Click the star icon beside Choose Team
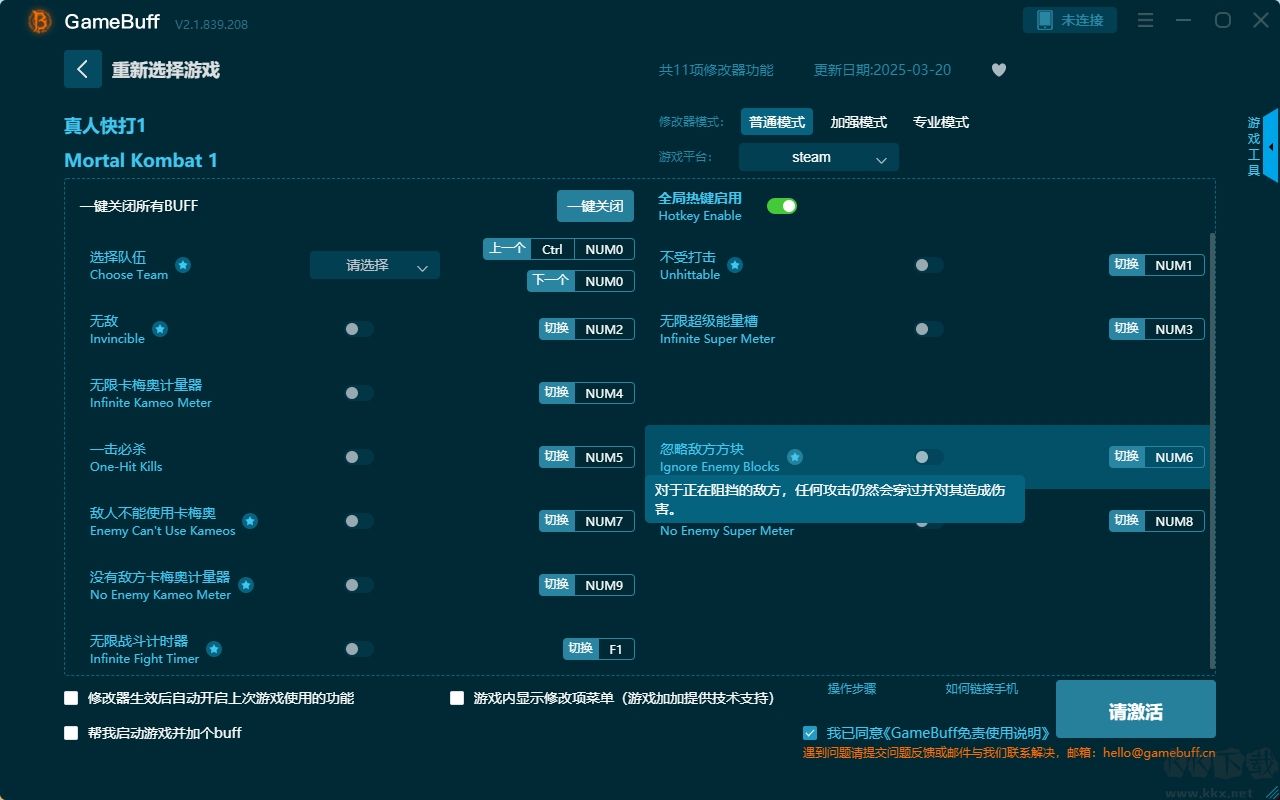The height and width of the screenshot is (800, 1280). [182, 265]
